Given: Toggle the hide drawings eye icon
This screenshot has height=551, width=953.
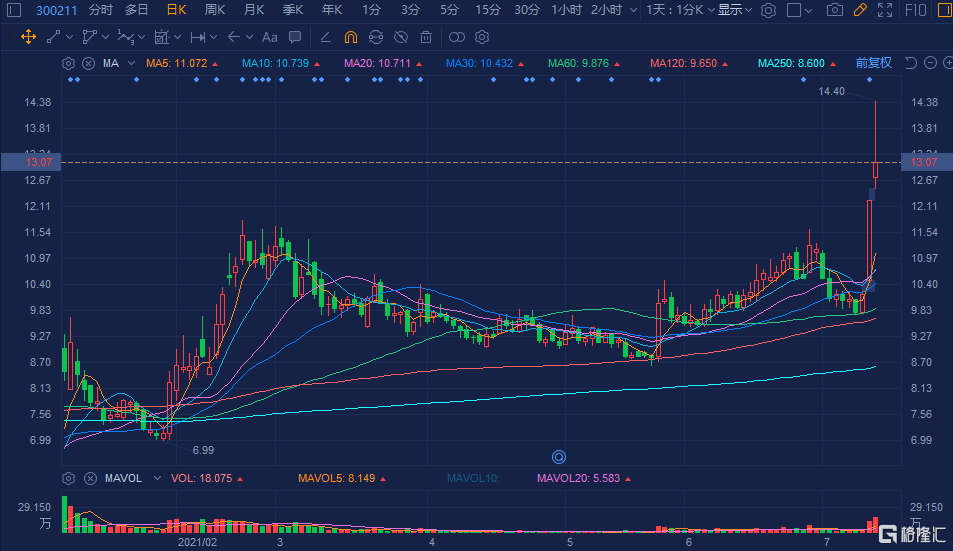Looking at the screenshot, I should (400, 37).
